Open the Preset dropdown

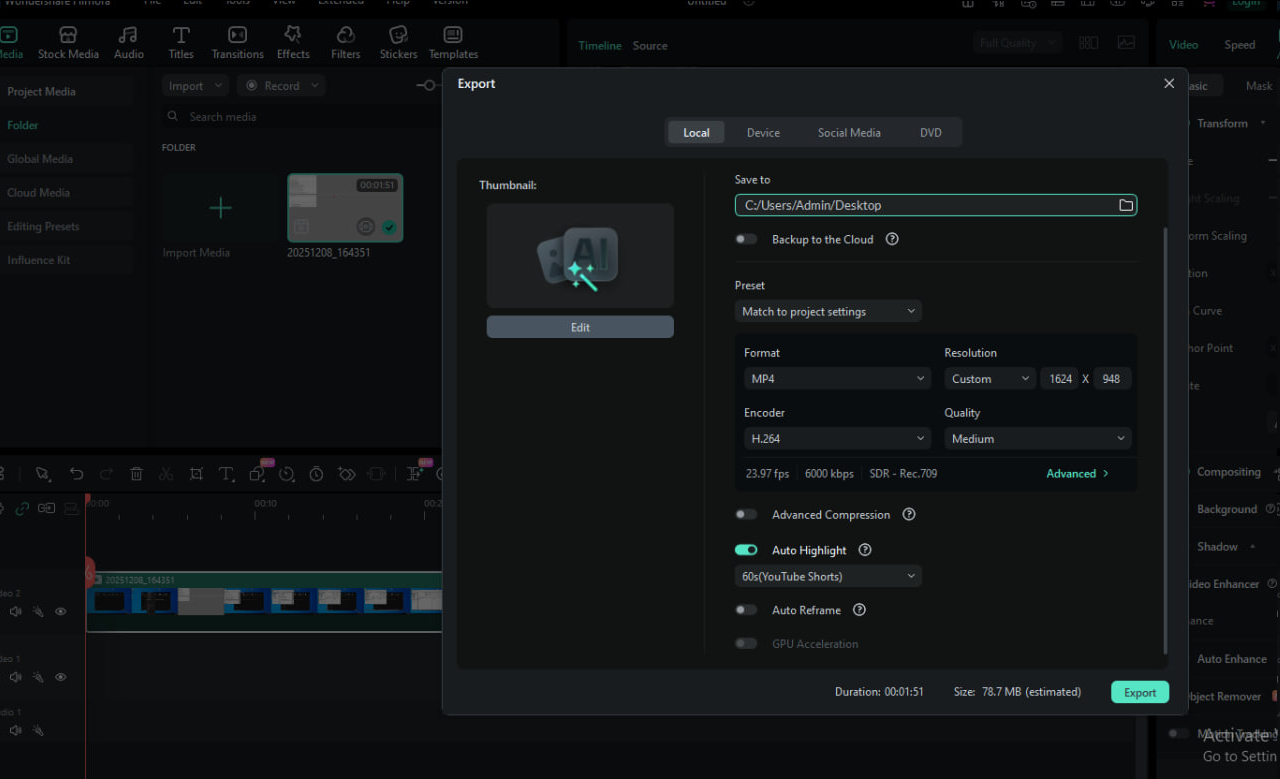click(x=828, y=311)
